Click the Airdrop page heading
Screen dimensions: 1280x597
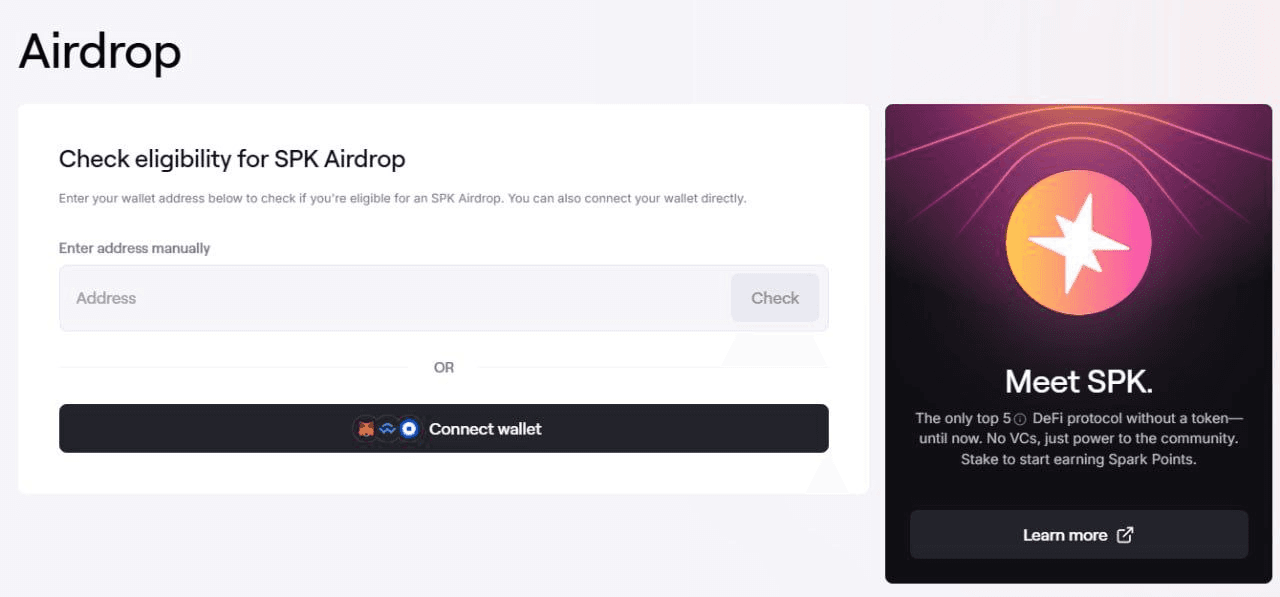click(x=100, y=52)
